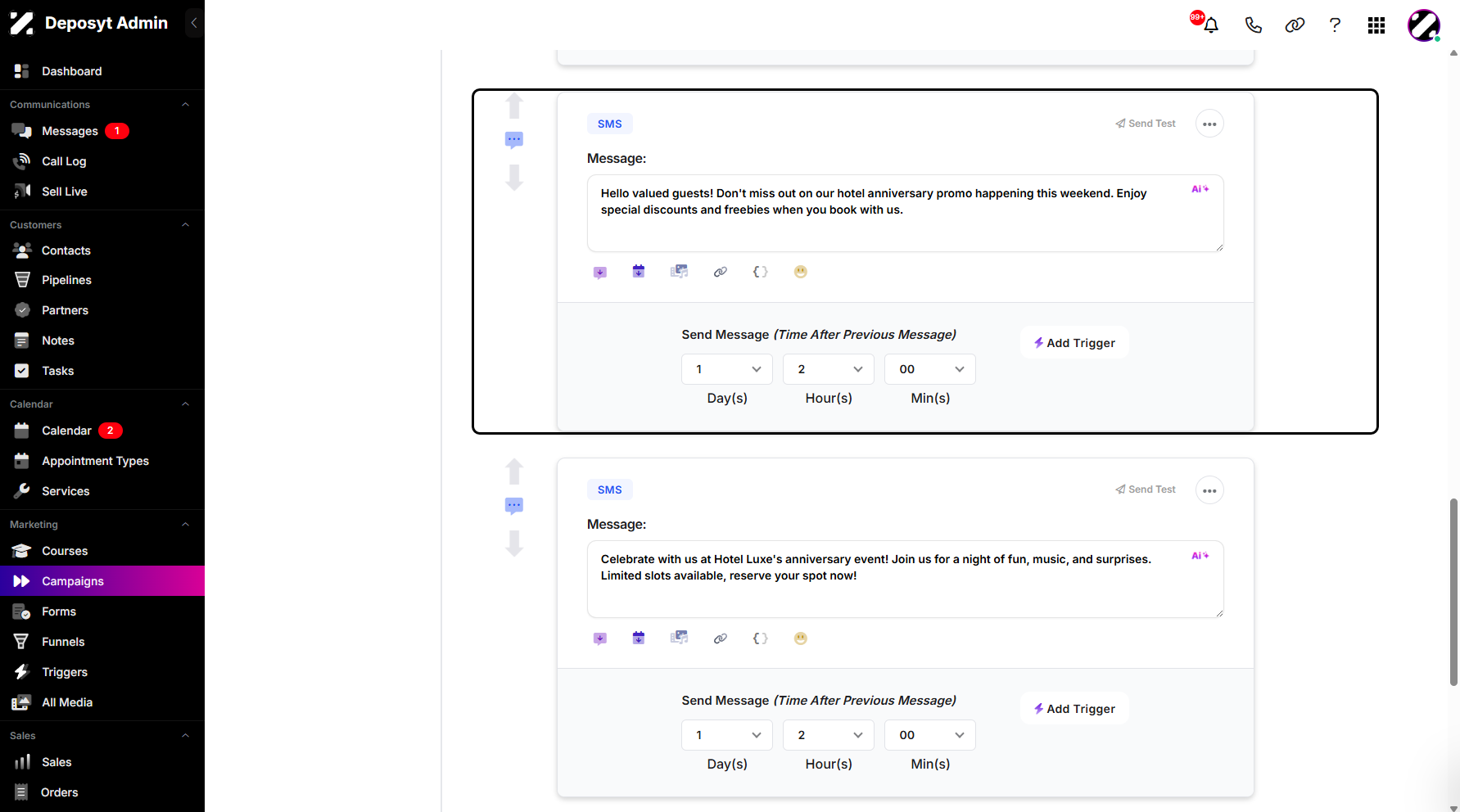Image resolution: width=1460 pixels, height=812 pixels.
Task: Move hotel anniversary promo message down
Action: pyautogui.click(x=514, y=177)
